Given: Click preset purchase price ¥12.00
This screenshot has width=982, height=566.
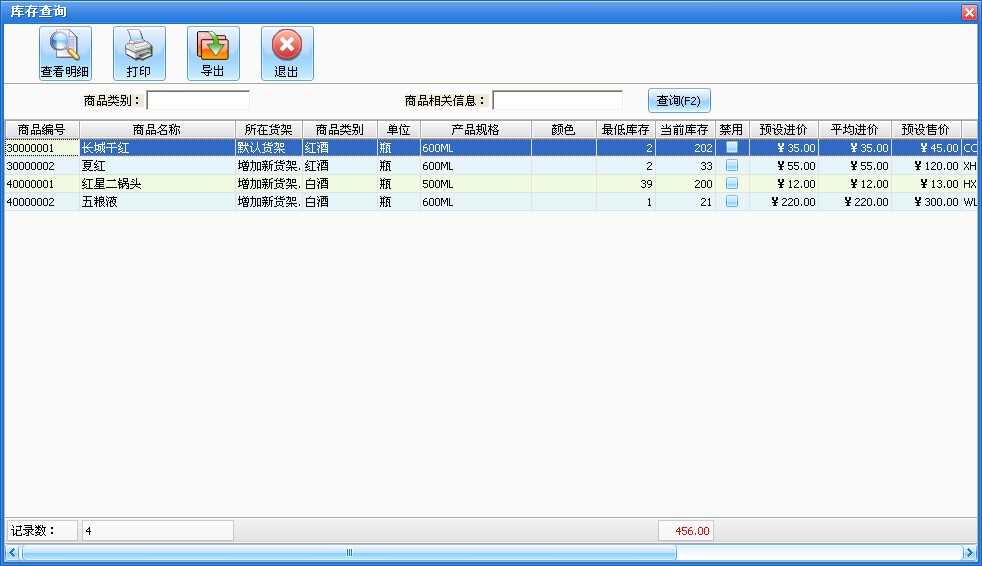Looking at the screenshot, I should click(x=784, y=184).
